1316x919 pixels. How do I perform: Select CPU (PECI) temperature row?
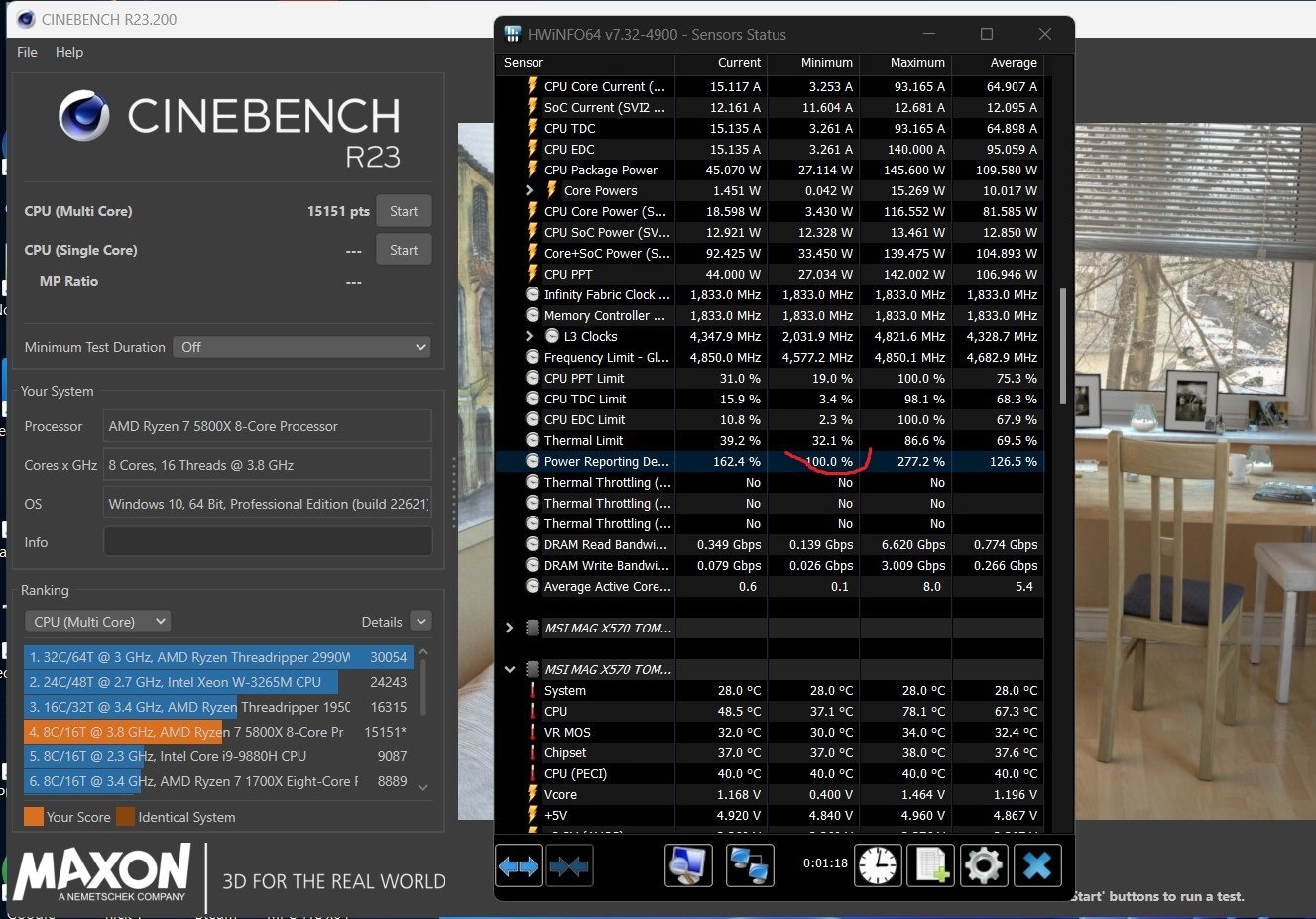coord(770,773)
